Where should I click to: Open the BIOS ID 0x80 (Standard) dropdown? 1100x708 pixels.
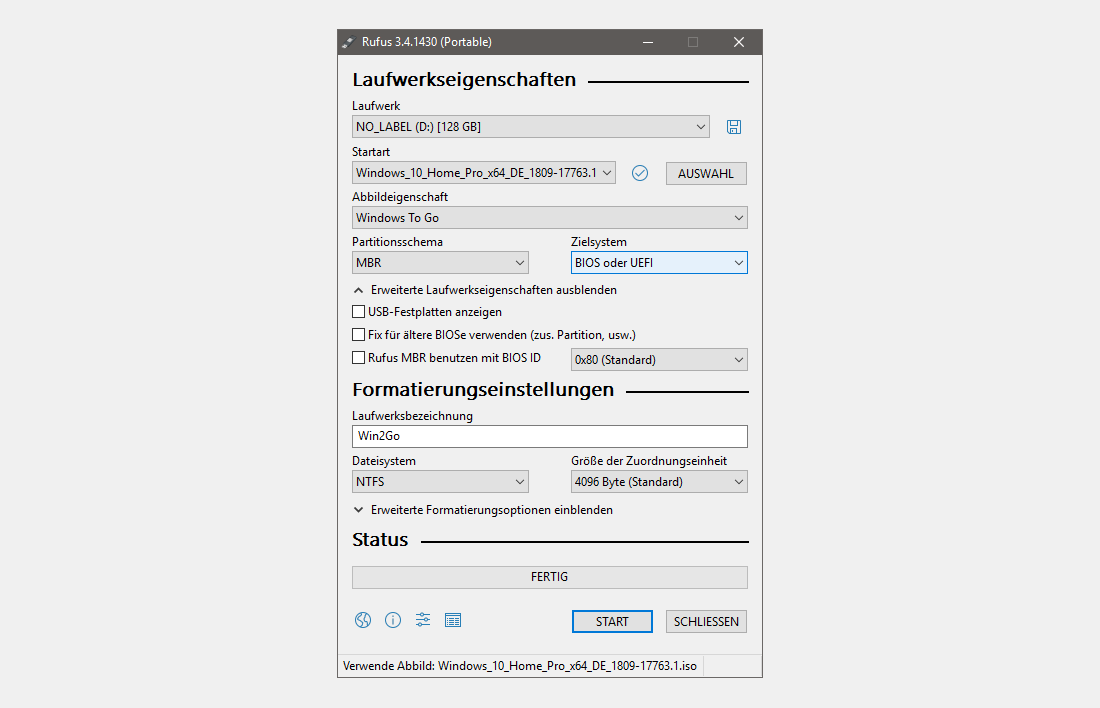659,359
